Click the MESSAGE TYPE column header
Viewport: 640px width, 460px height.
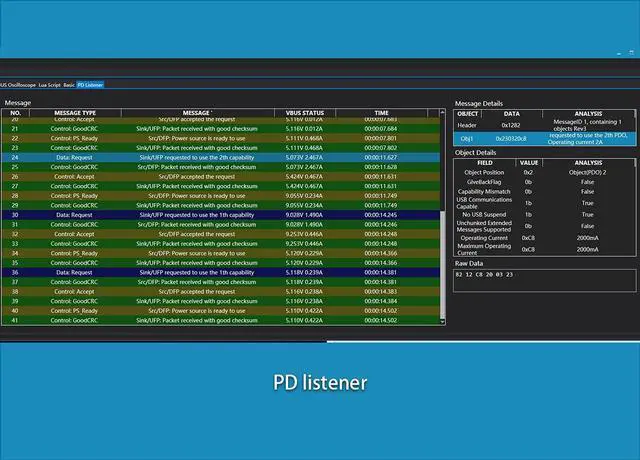pyautogui.click(x=75, y=113)
